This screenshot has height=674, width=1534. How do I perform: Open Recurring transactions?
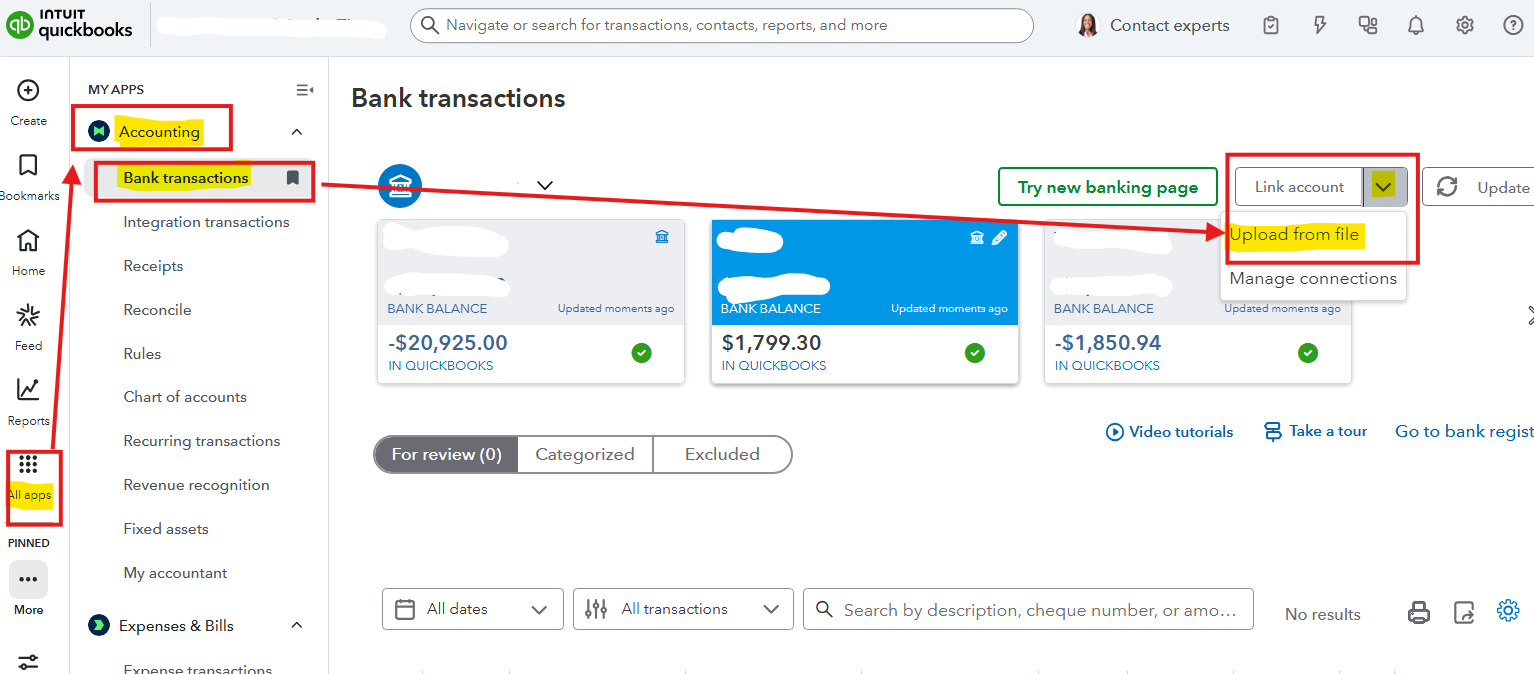coord(202,441)
